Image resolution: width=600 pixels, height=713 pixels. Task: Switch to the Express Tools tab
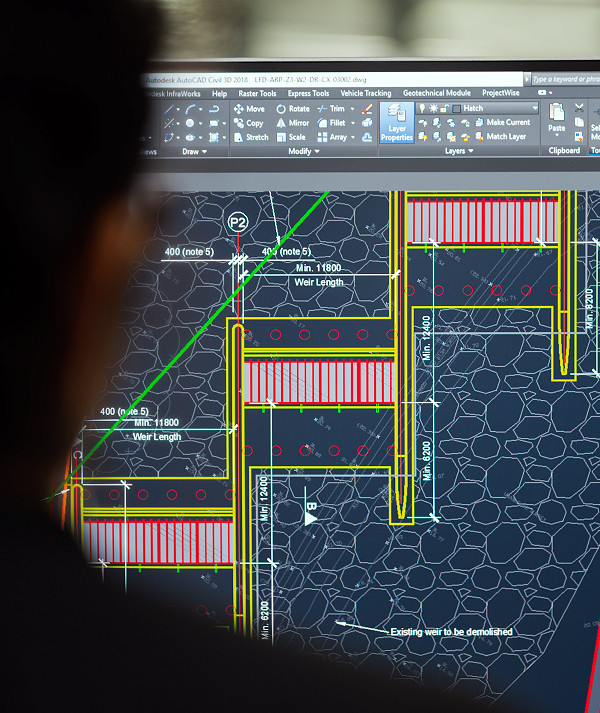coord(308,93)
